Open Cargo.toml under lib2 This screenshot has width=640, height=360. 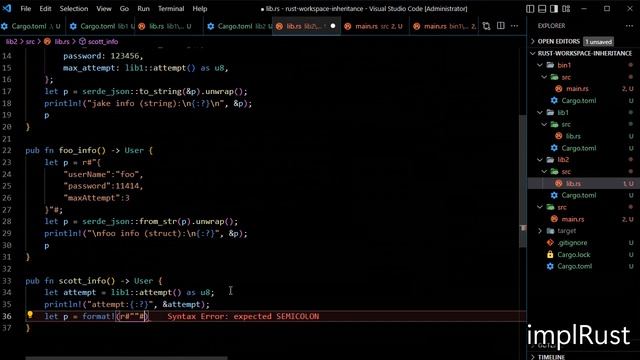point(579,196)
